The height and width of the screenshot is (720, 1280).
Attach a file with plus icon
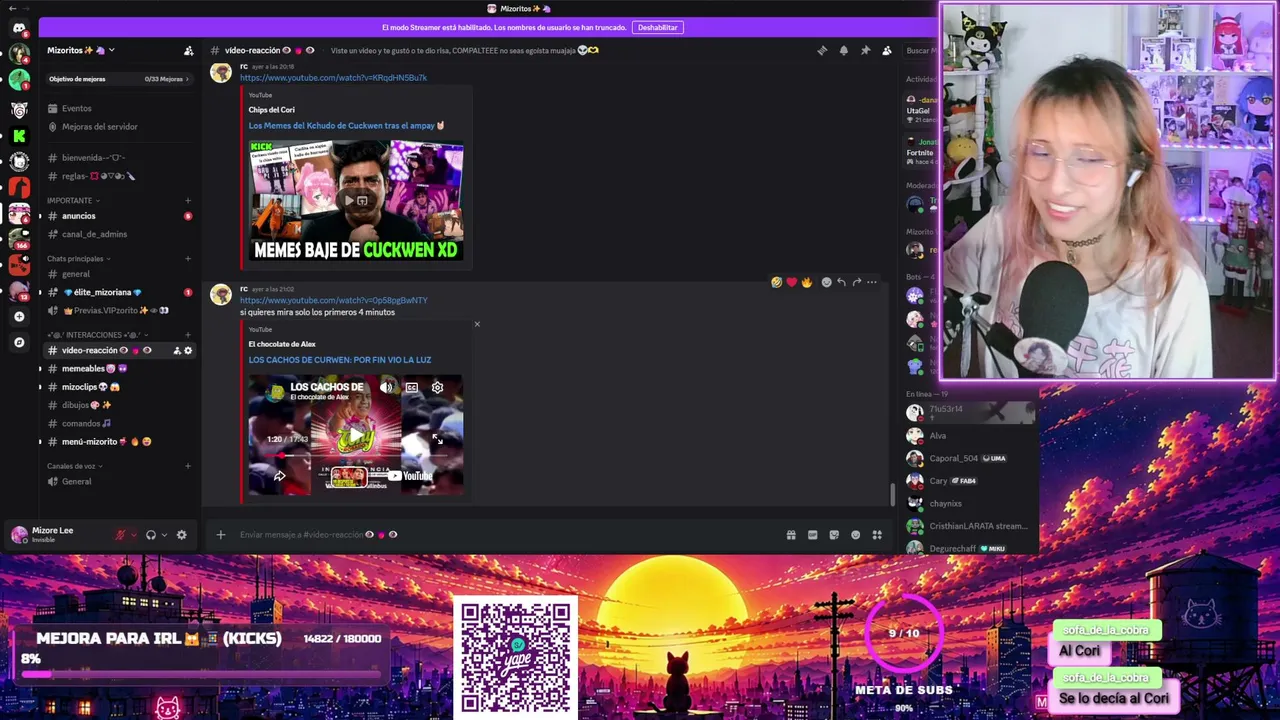coord(221,535)
